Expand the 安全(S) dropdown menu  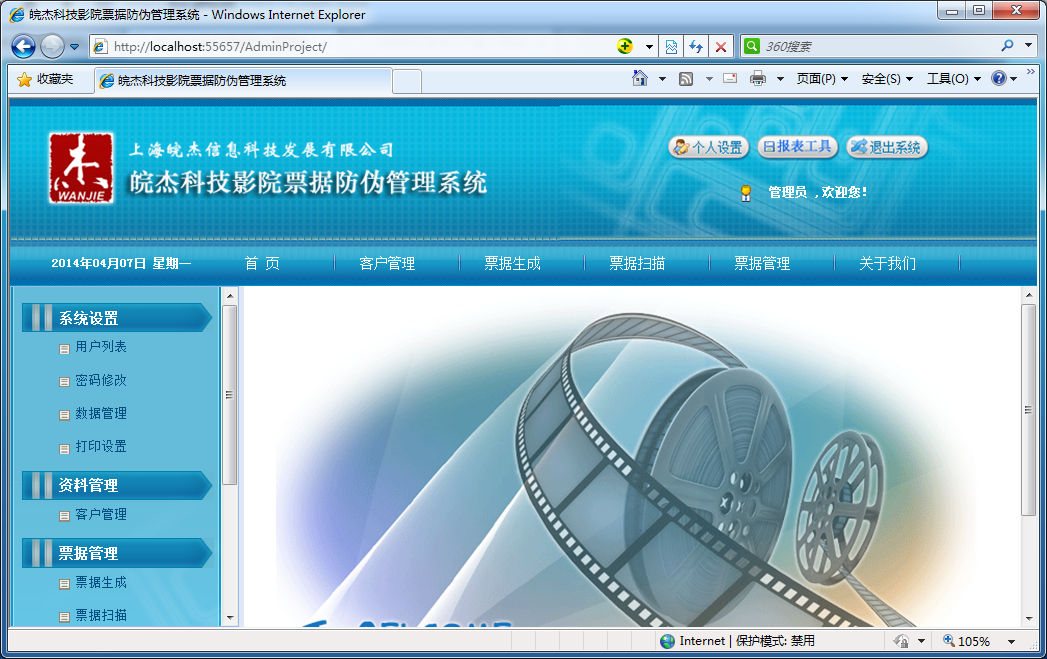(x=887, y=79)
